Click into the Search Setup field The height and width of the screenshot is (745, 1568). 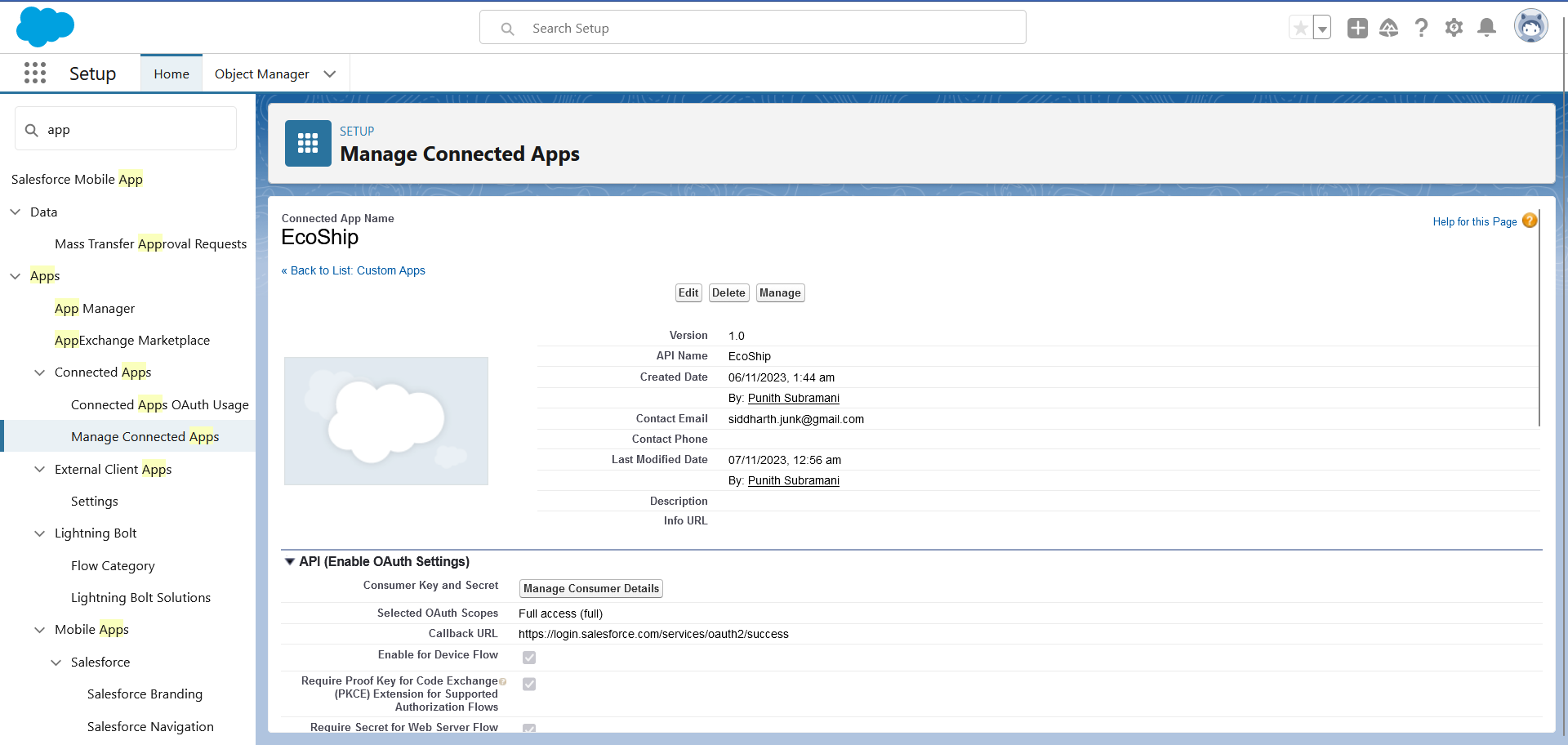click(751, 29)
